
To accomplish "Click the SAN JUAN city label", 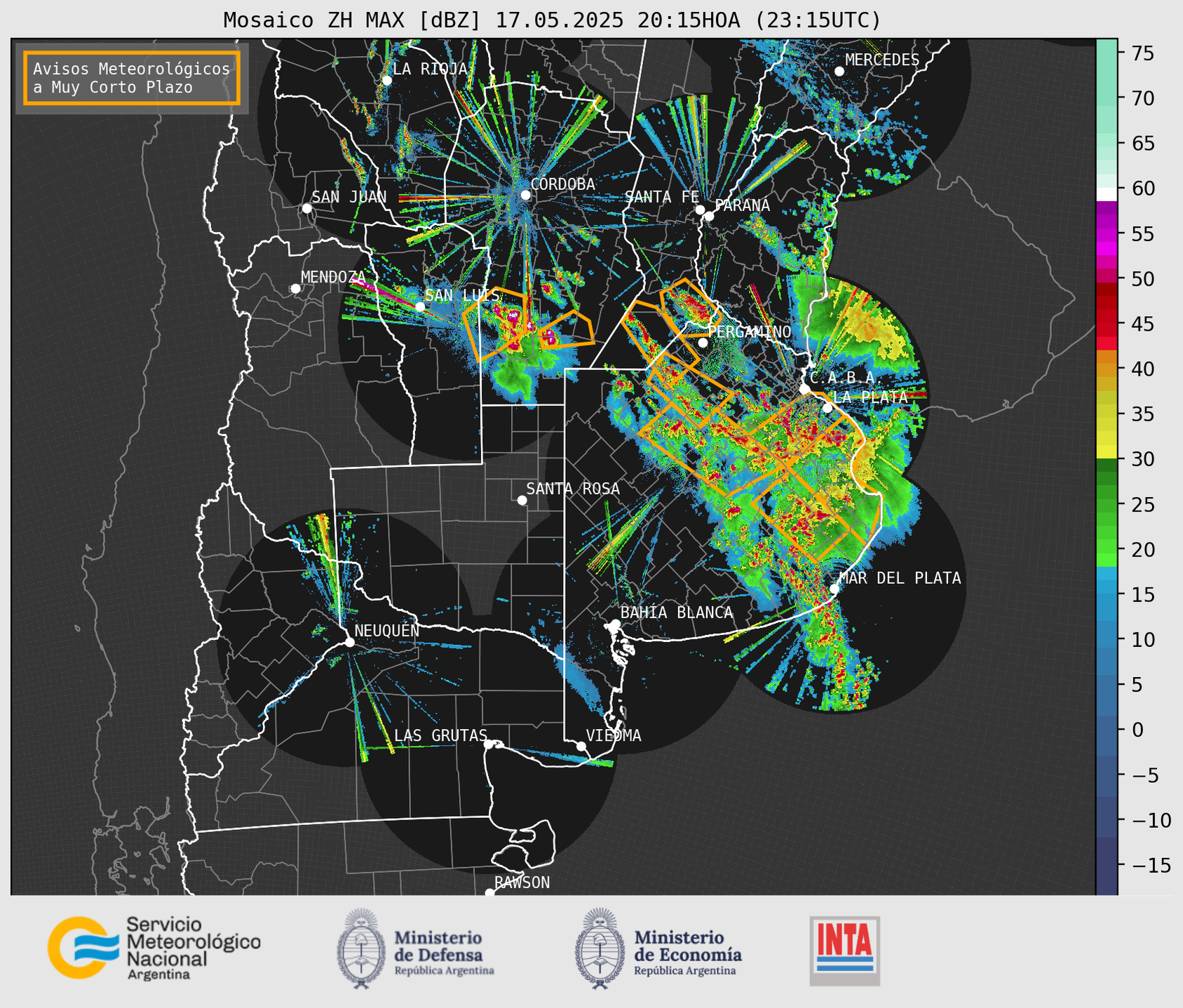I will [x=349, y=197].
